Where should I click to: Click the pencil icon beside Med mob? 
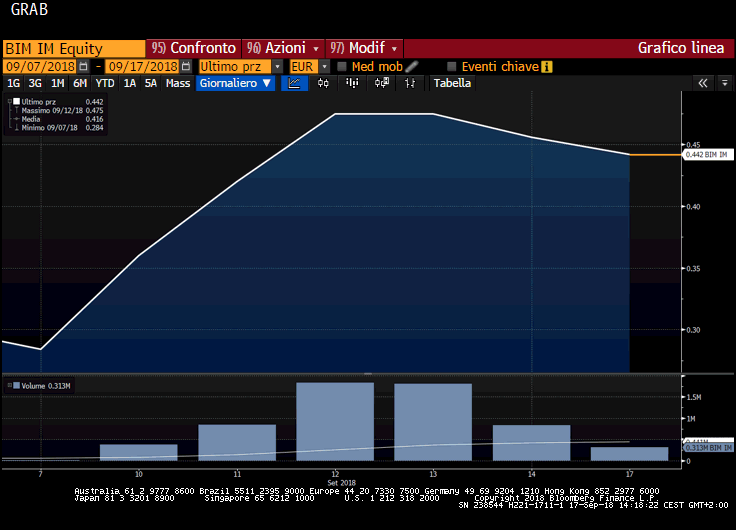point(411,66)
